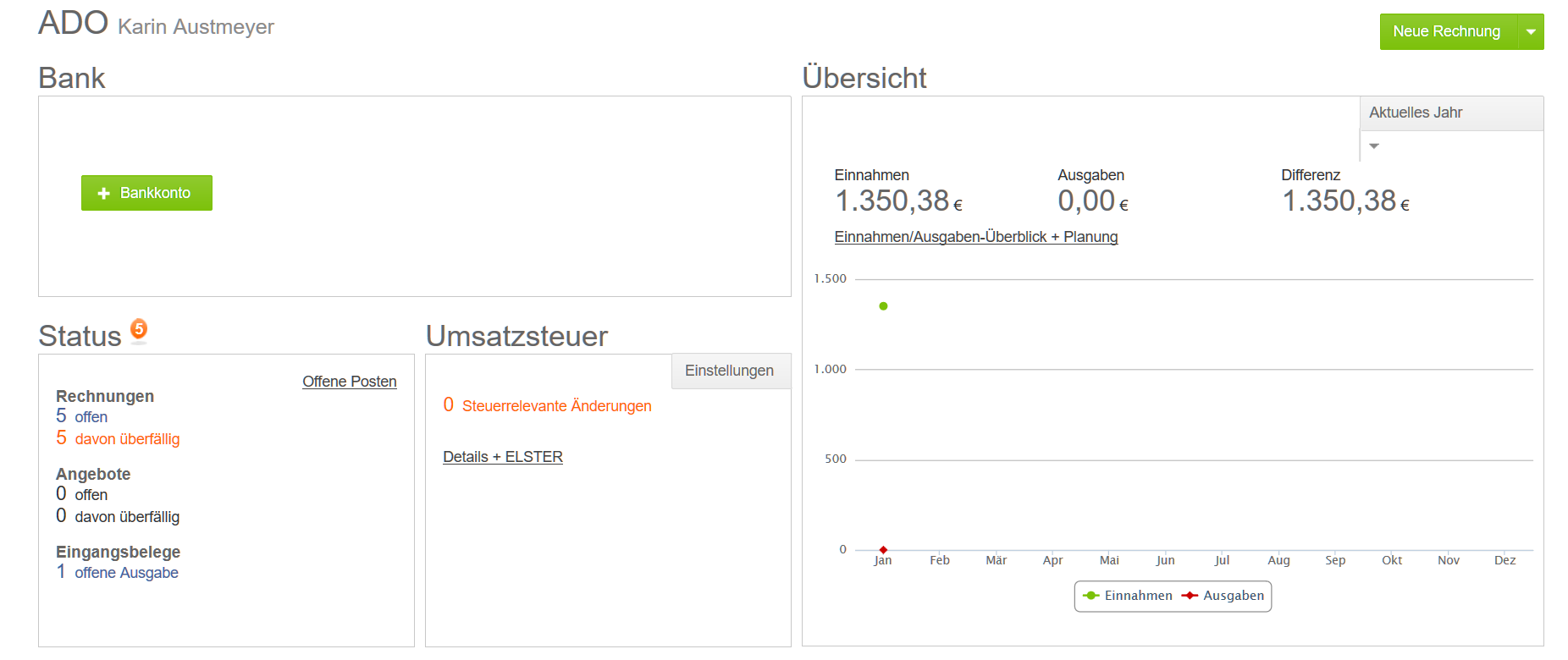Click the small arrow below Aktuelles Jahr
Screen dimensions: 1568x660
click(x=1374, y=146)
